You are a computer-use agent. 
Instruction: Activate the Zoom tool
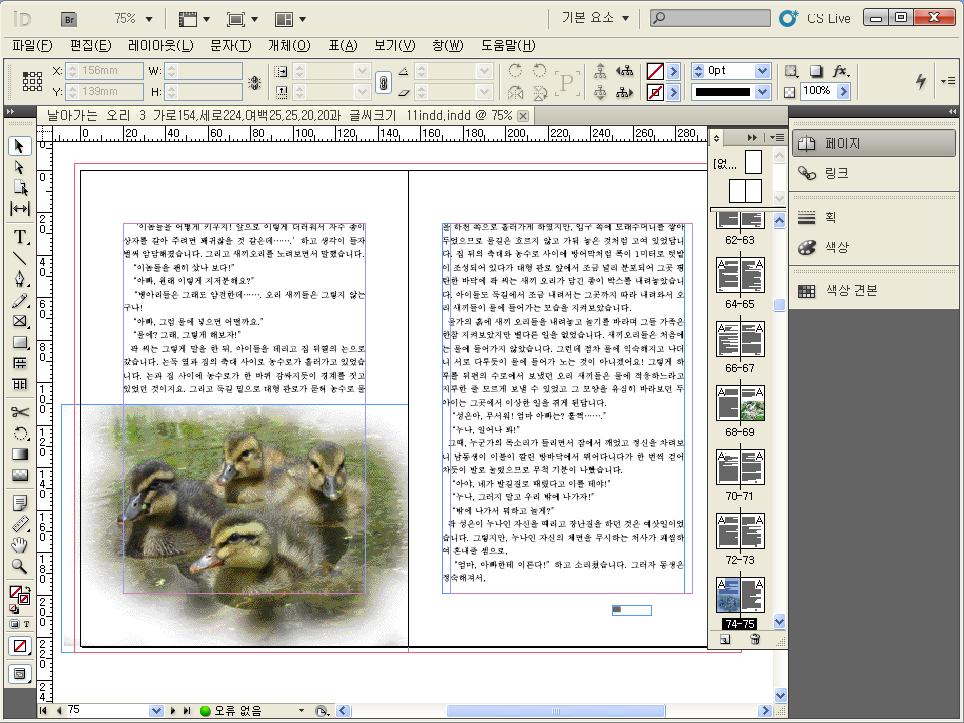pos(19,566)
